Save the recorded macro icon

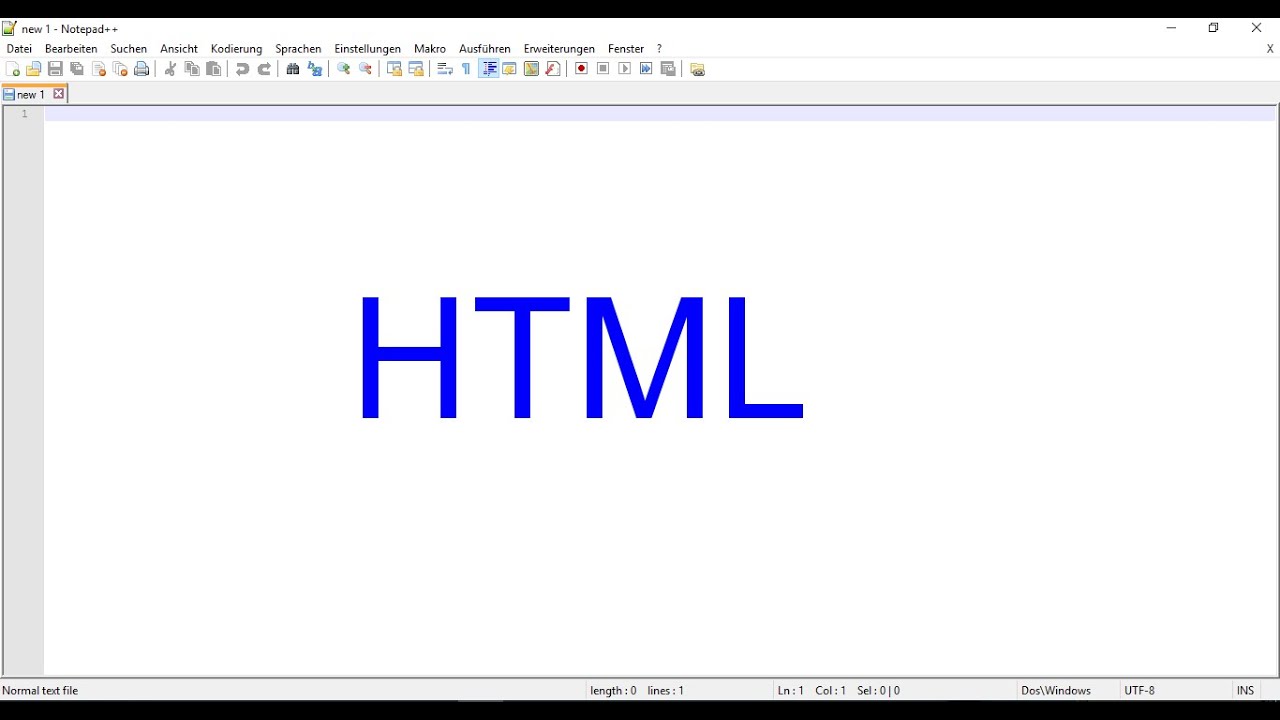668,69
